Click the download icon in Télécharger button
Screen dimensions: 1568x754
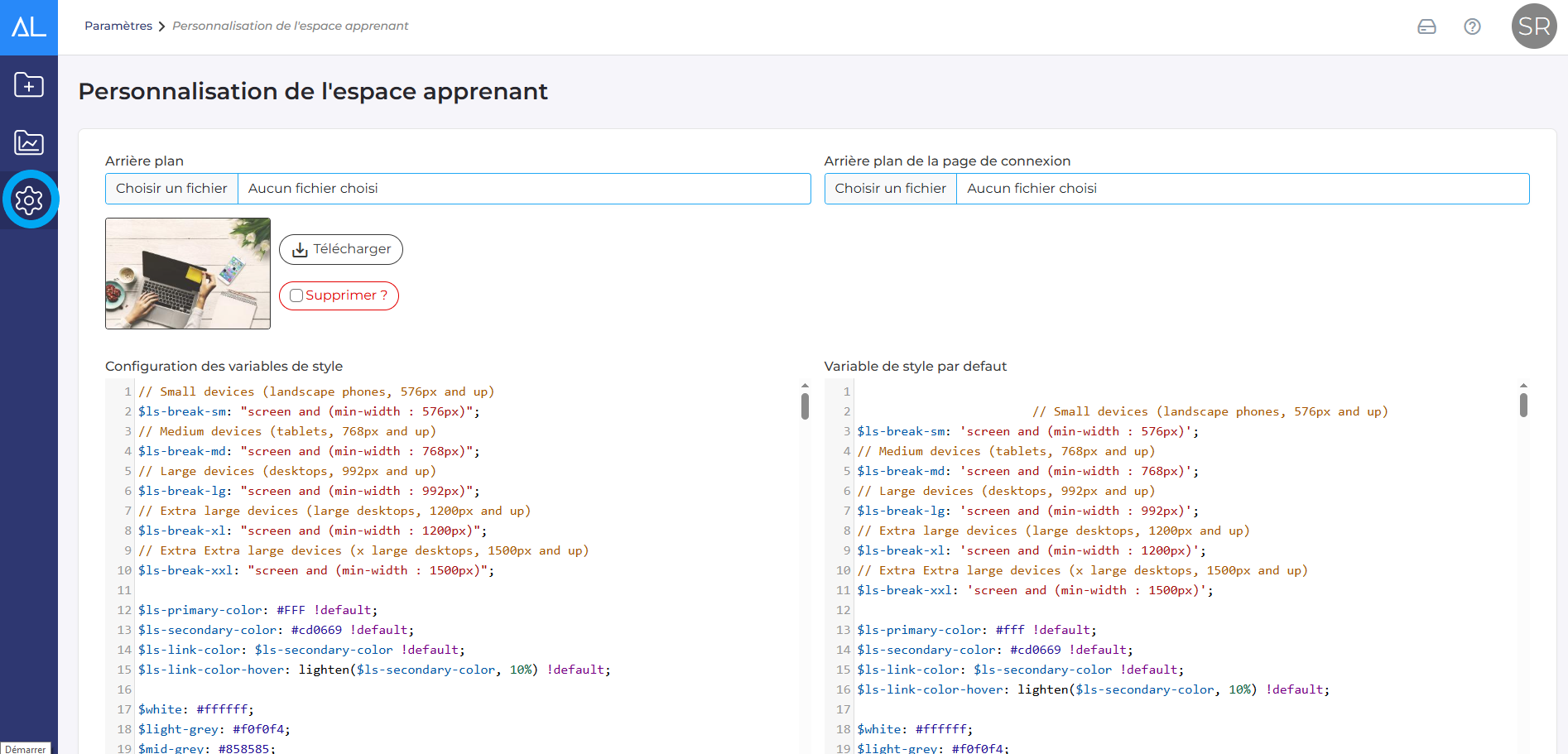tap(300, 250)
